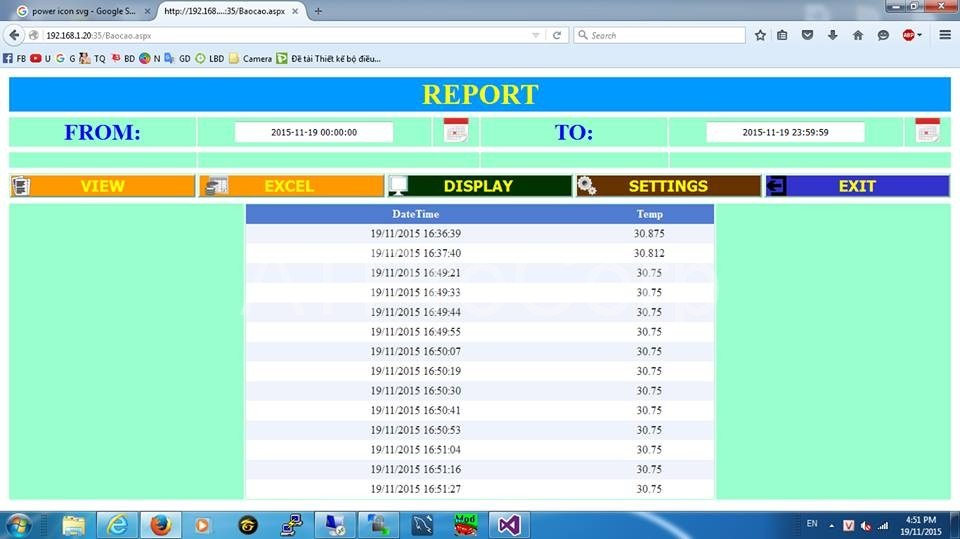Open the Firefox hamburger menu

(945, 35)
